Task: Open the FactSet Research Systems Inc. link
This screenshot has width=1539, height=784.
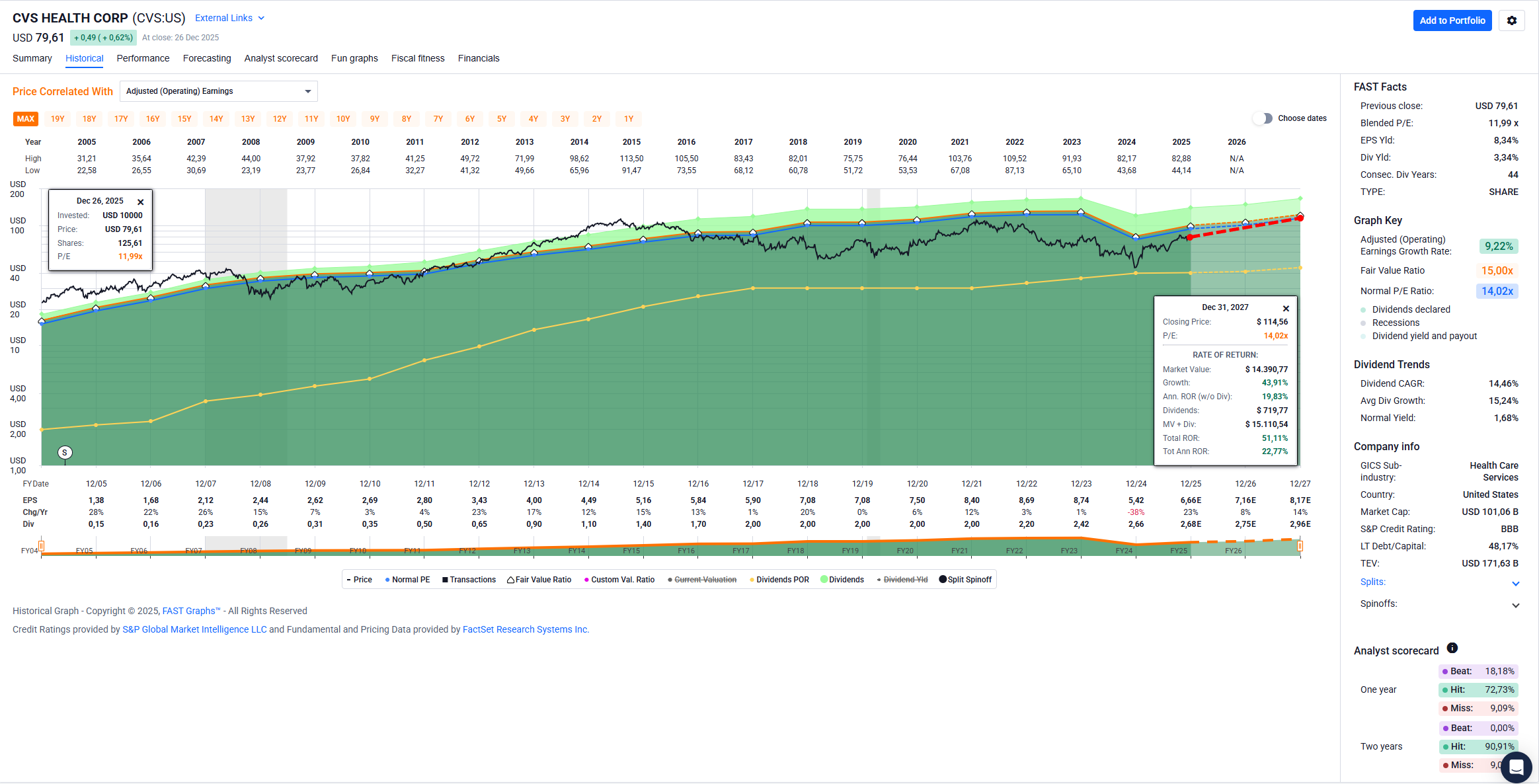Action: tap(526, 629)
